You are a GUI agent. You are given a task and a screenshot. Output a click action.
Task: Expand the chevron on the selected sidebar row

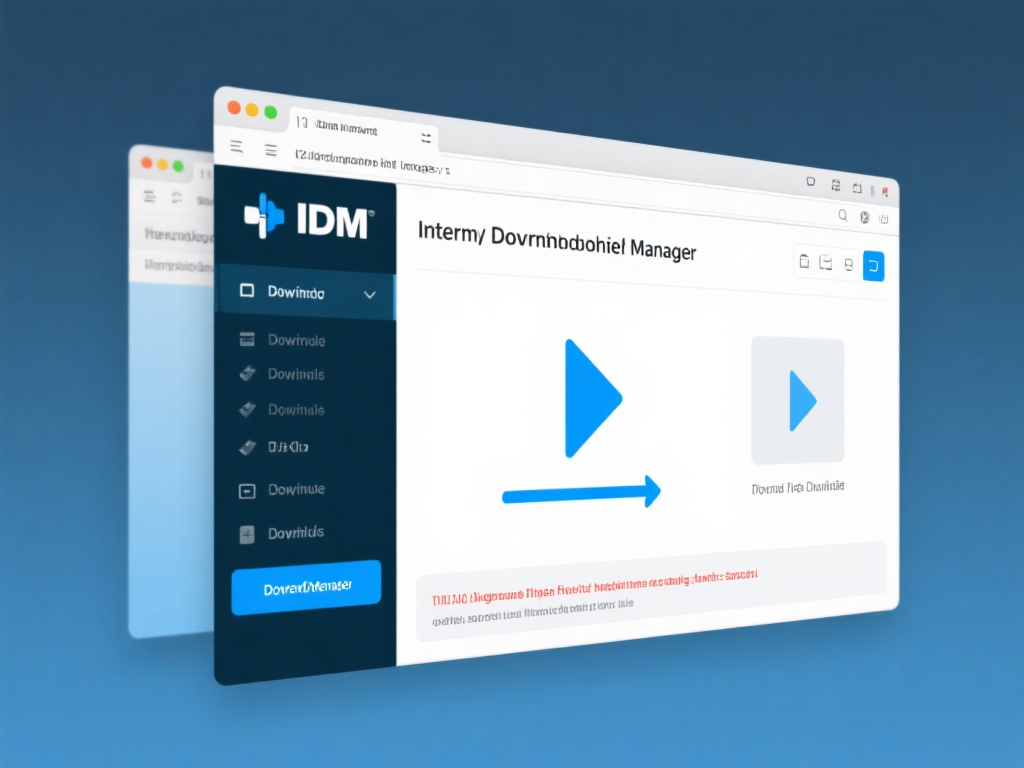click(x=369, y=295)
